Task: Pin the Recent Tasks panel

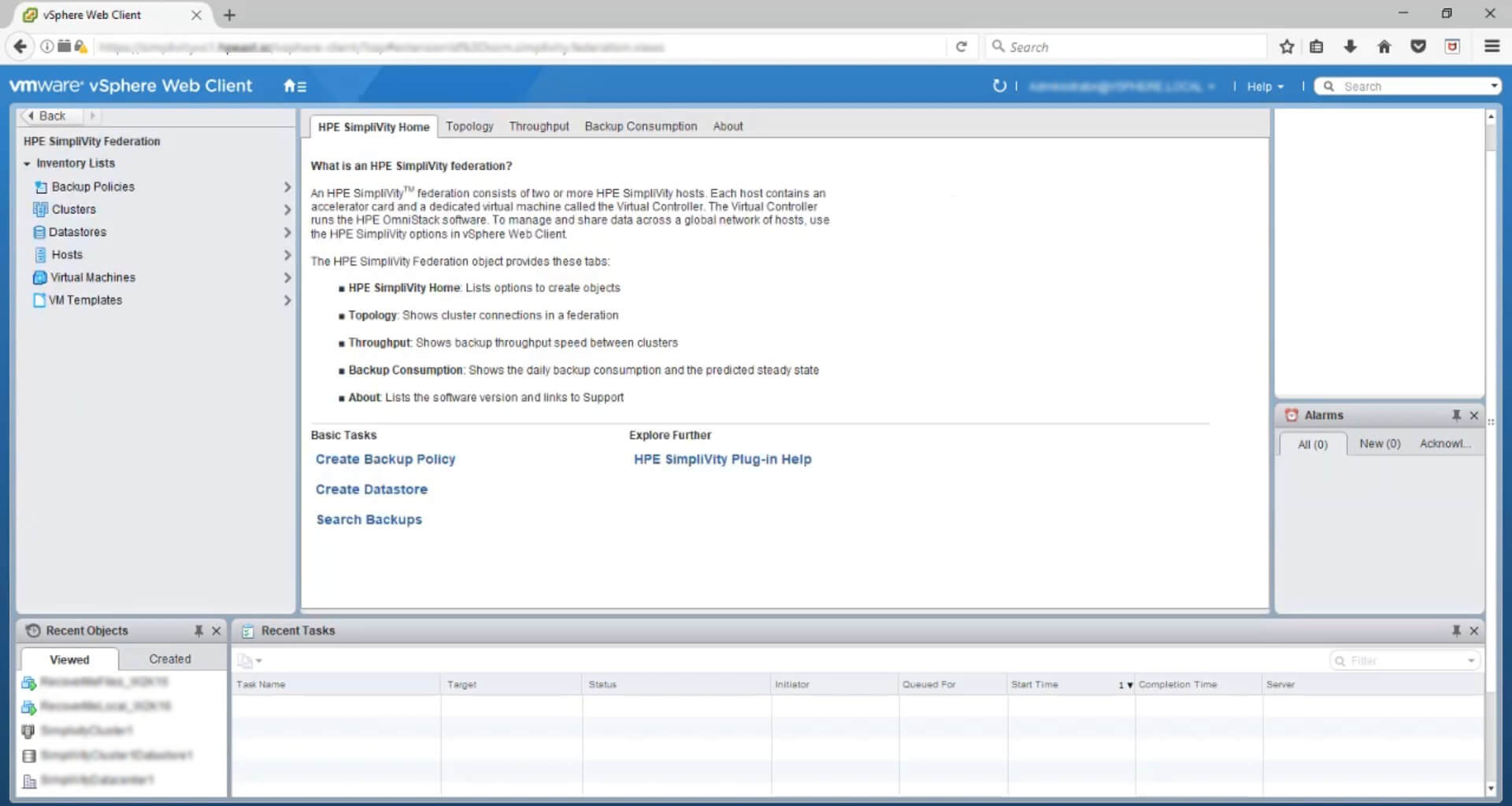Action: pos(1456,630)
